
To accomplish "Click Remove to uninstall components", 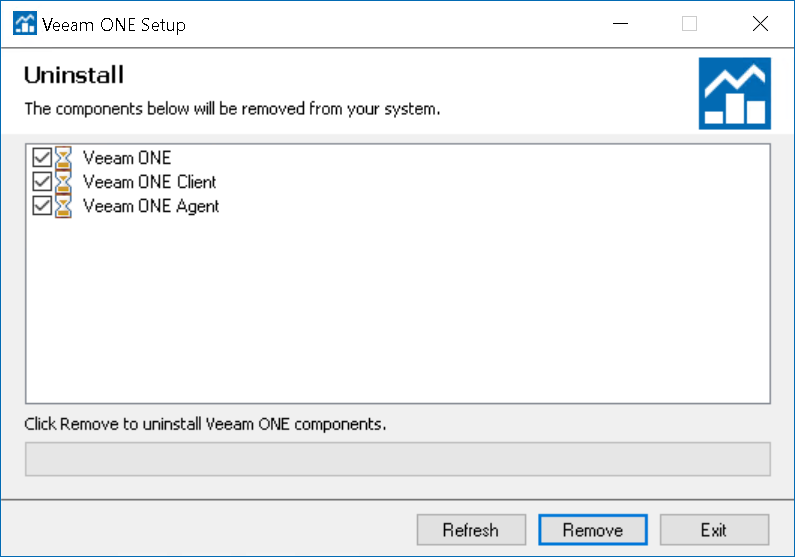I will pyautogui.click(x=593, y=530).
